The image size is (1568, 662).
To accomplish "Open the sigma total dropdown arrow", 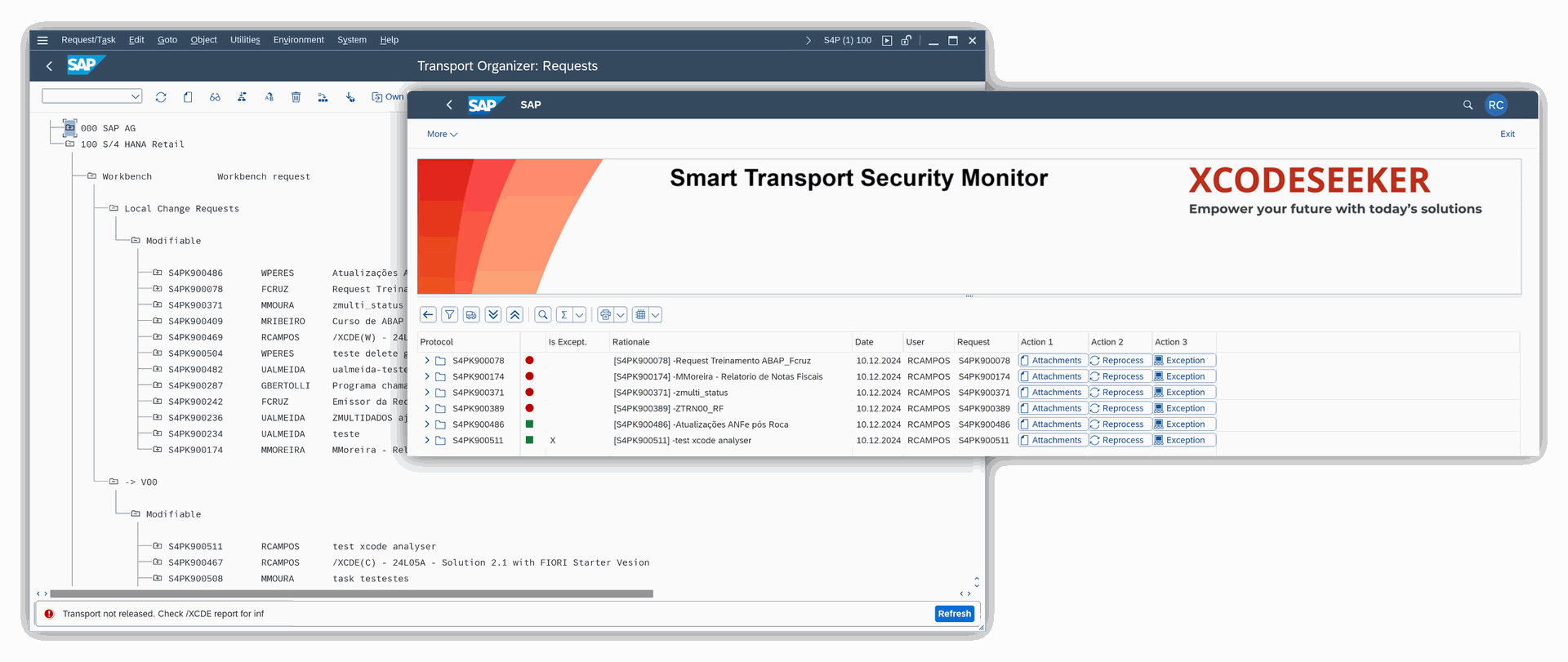I will [x=580, y=315].
